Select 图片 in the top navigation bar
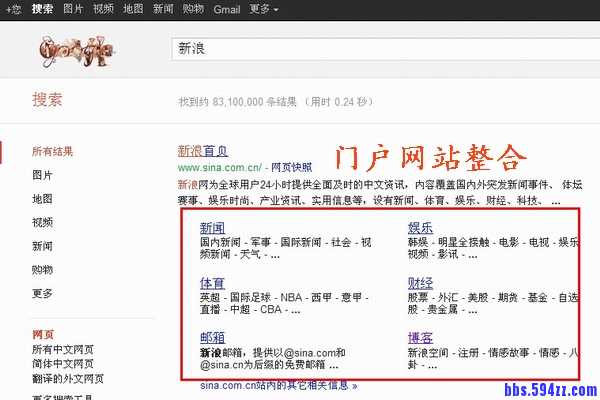This screenshot has height=400, width=600. pyautogui.click(x=73, y=9)
